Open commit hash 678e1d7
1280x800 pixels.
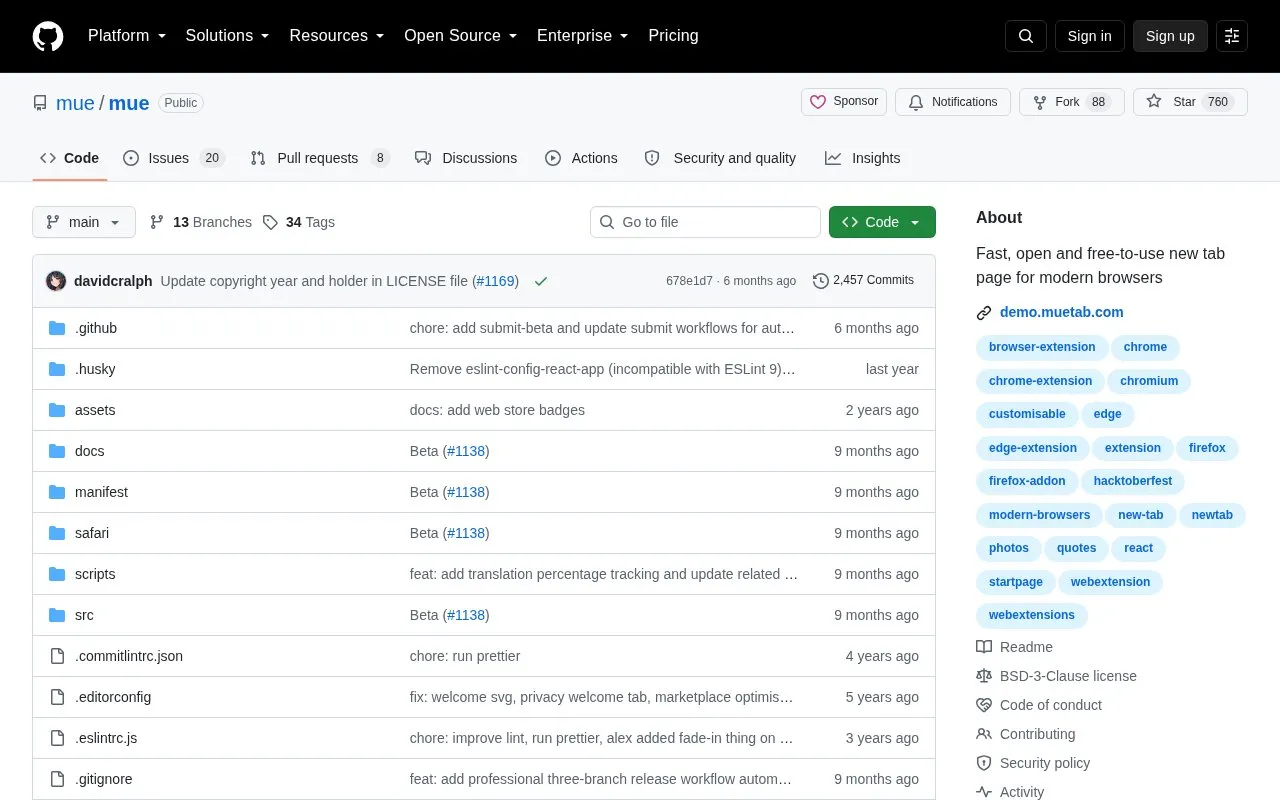689,281
